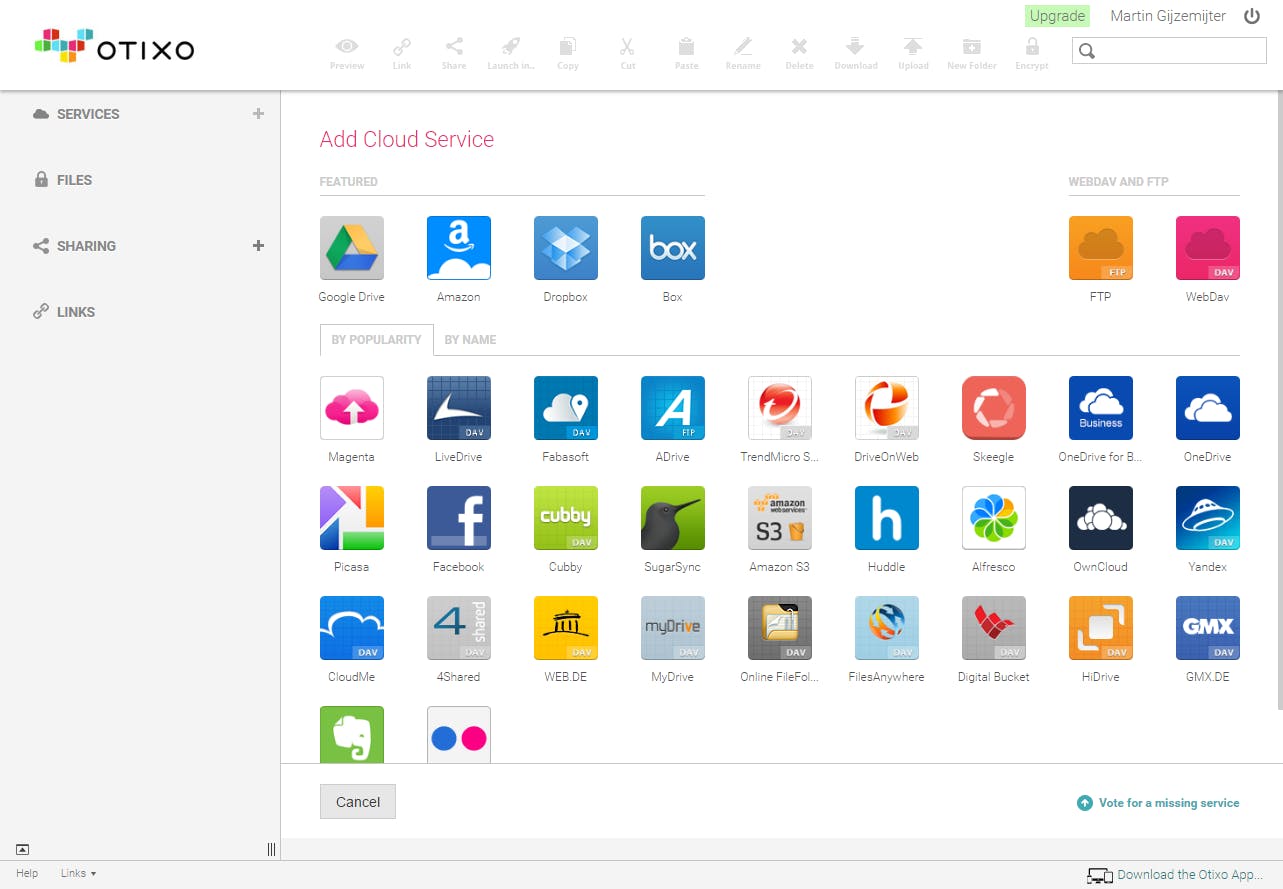1283x889 pixels.
Task: Choose the Amazon S3 service
Action: (779, 518)
